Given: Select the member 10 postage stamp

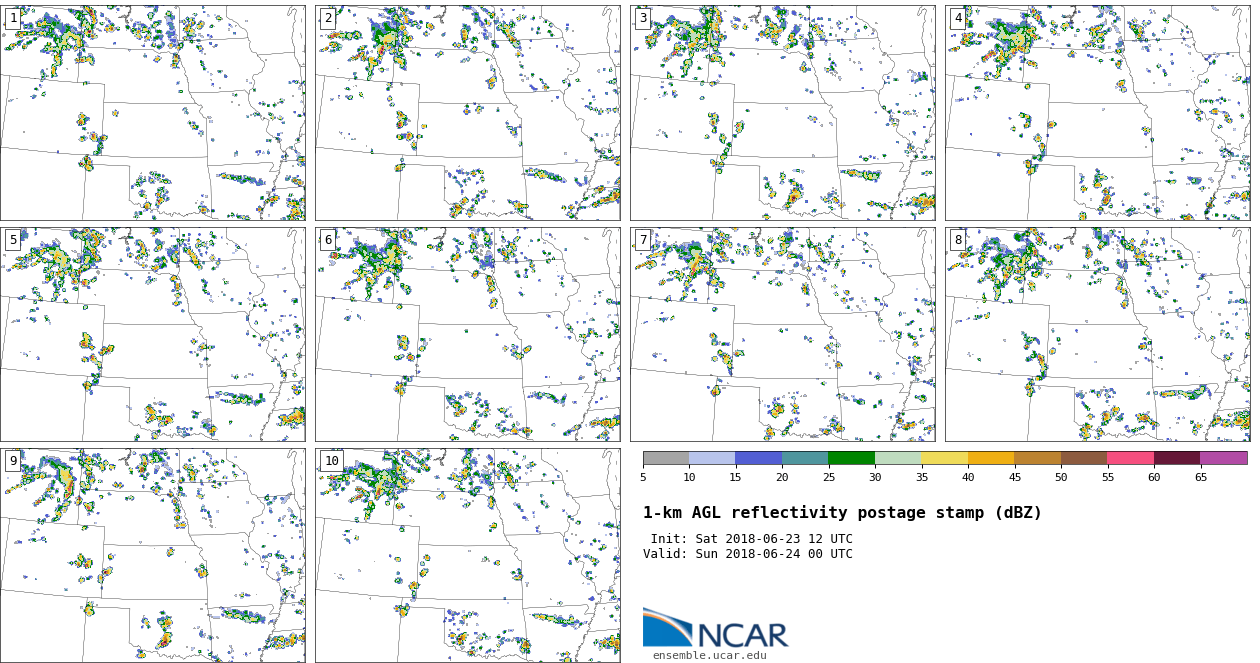Looking at the screenshot, I should [467, 555].
